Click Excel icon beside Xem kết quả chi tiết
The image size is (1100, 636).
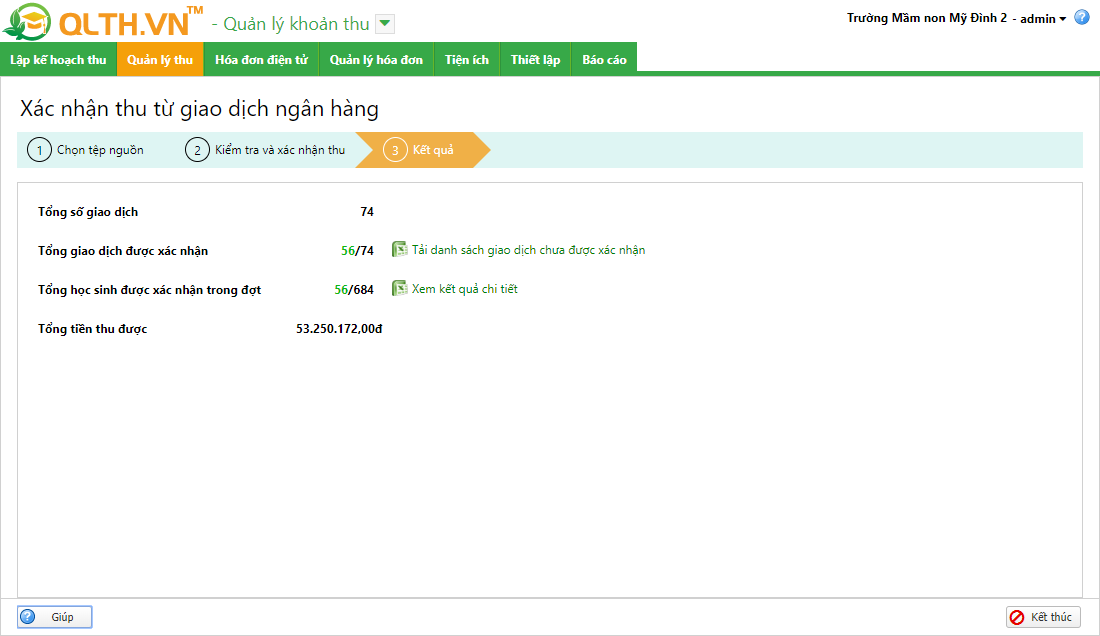click(399, 289)
